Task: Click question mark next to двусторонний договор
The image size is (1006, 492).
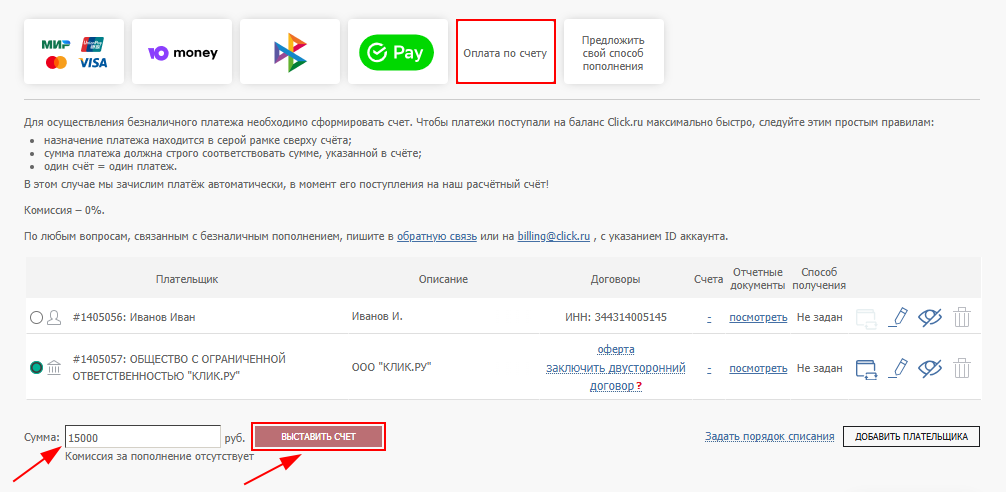Action: click(x=639, y=386)
